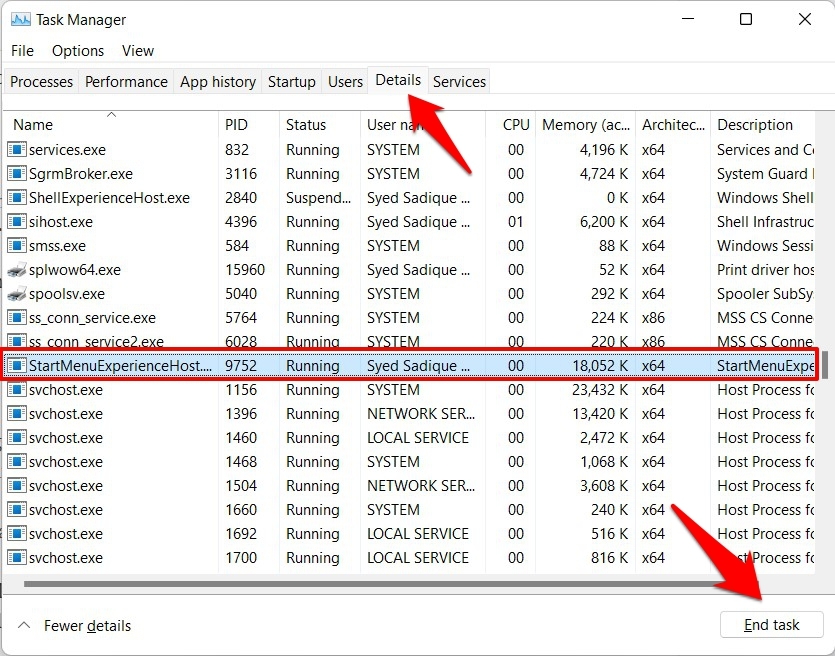Click the 'Print driver hos' description

coord(765,269)
